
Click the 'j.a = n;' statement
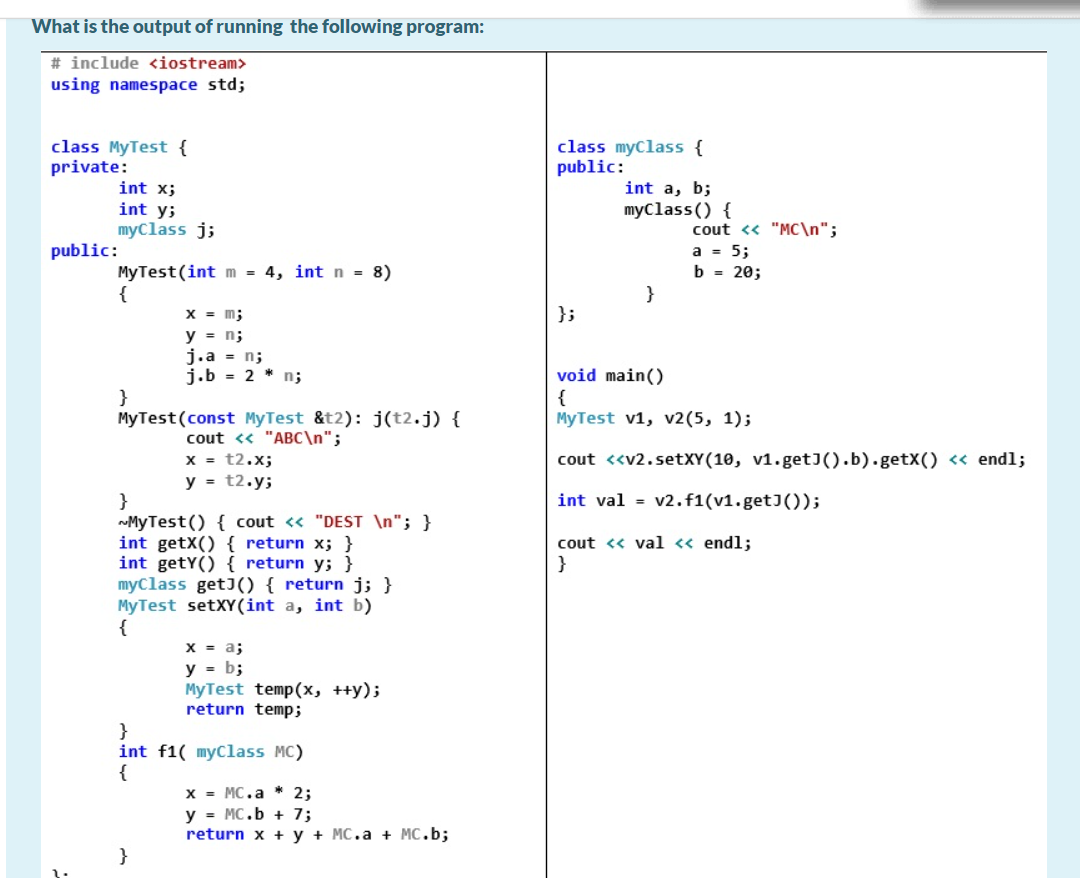pyautogui.click(x=224, y=356)
